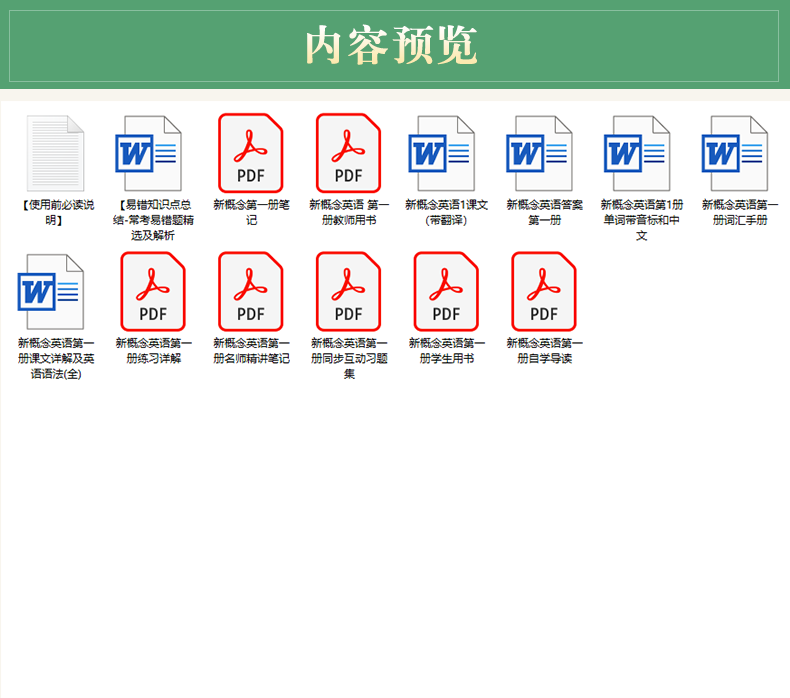The image size is (790, 698).
Task: Select file name 第一册课文详解及英语语法(全)
Action: (55, 358)
